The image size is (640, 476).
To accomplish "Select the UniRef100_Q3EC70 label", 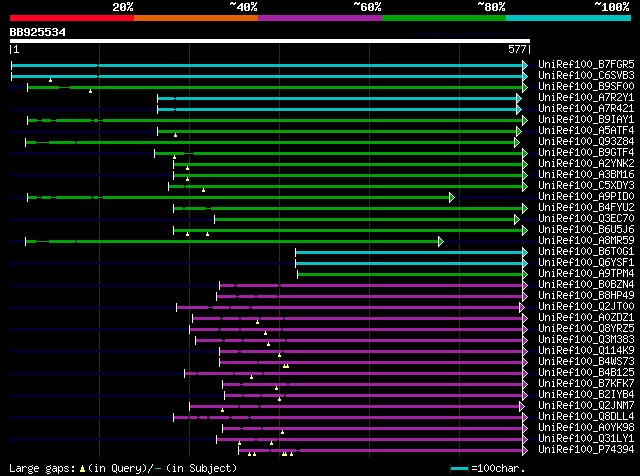I will click(586, 219).
